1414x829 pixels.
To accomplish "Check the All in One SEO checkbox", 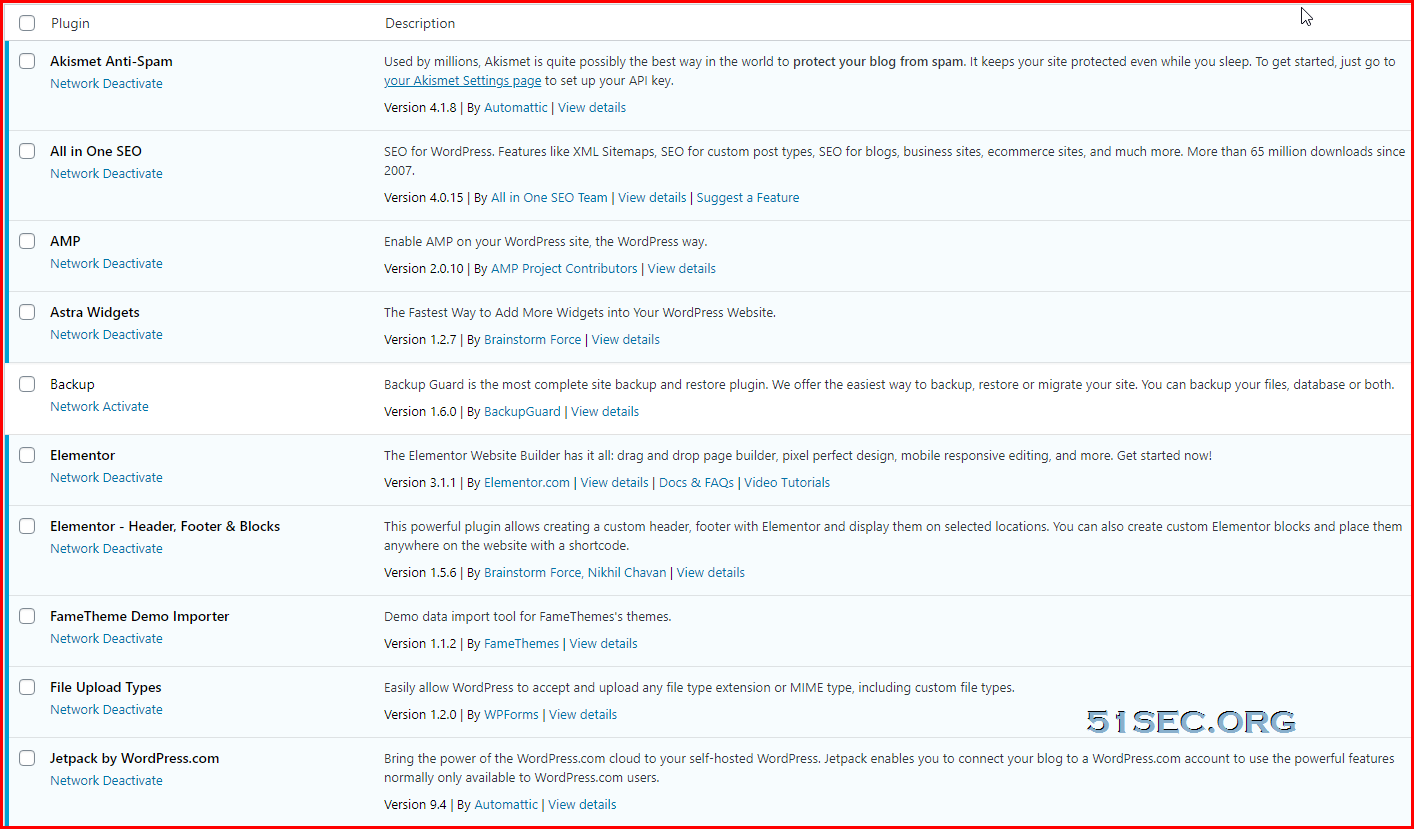I will click(x=27, y=151).
